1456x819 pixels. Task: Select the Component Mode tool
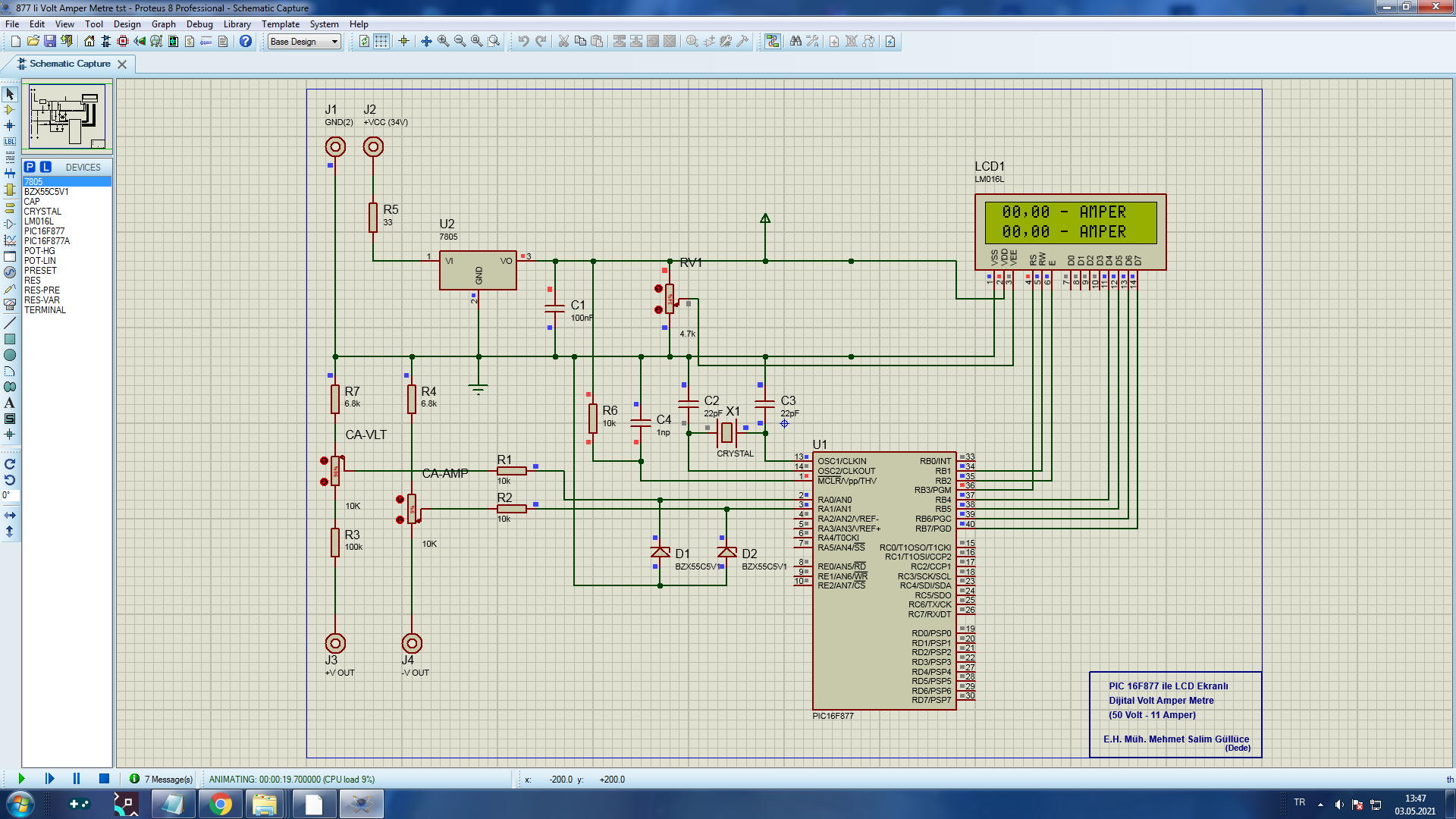coord(10,110)
